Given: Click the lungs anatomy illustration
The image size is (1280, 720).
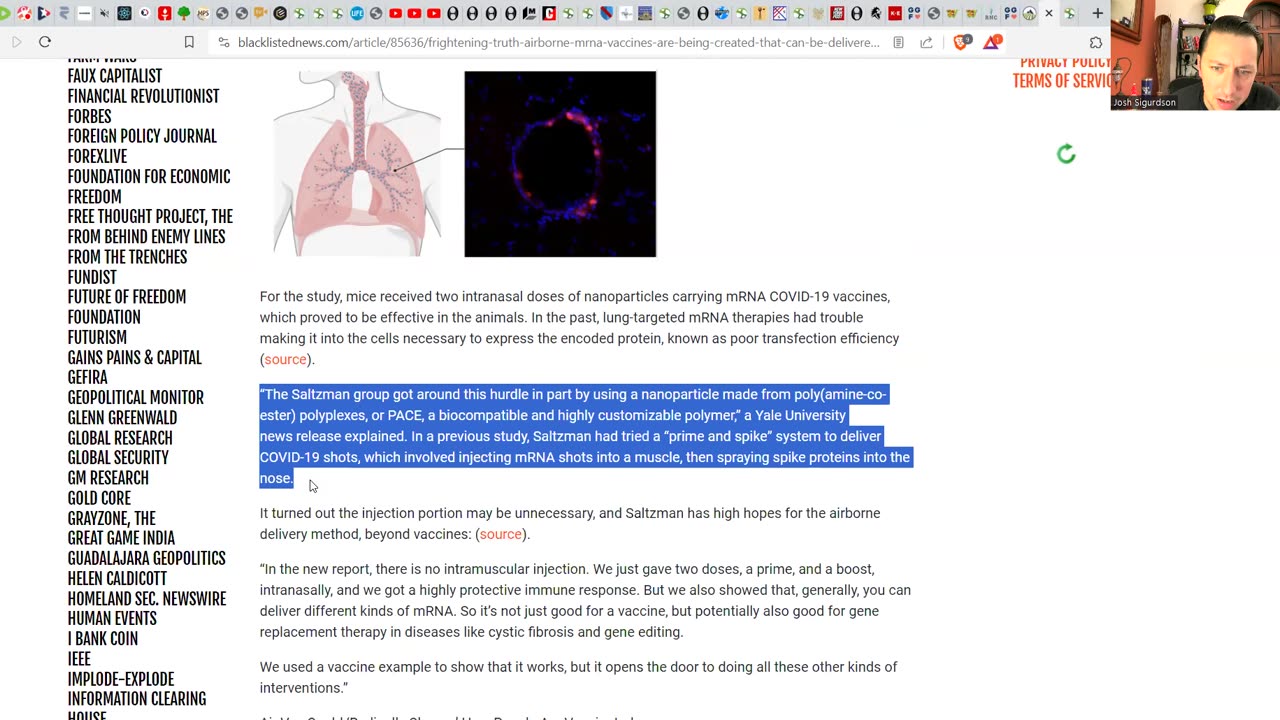Looking at the screenshot, I should [x=357, y=163].
